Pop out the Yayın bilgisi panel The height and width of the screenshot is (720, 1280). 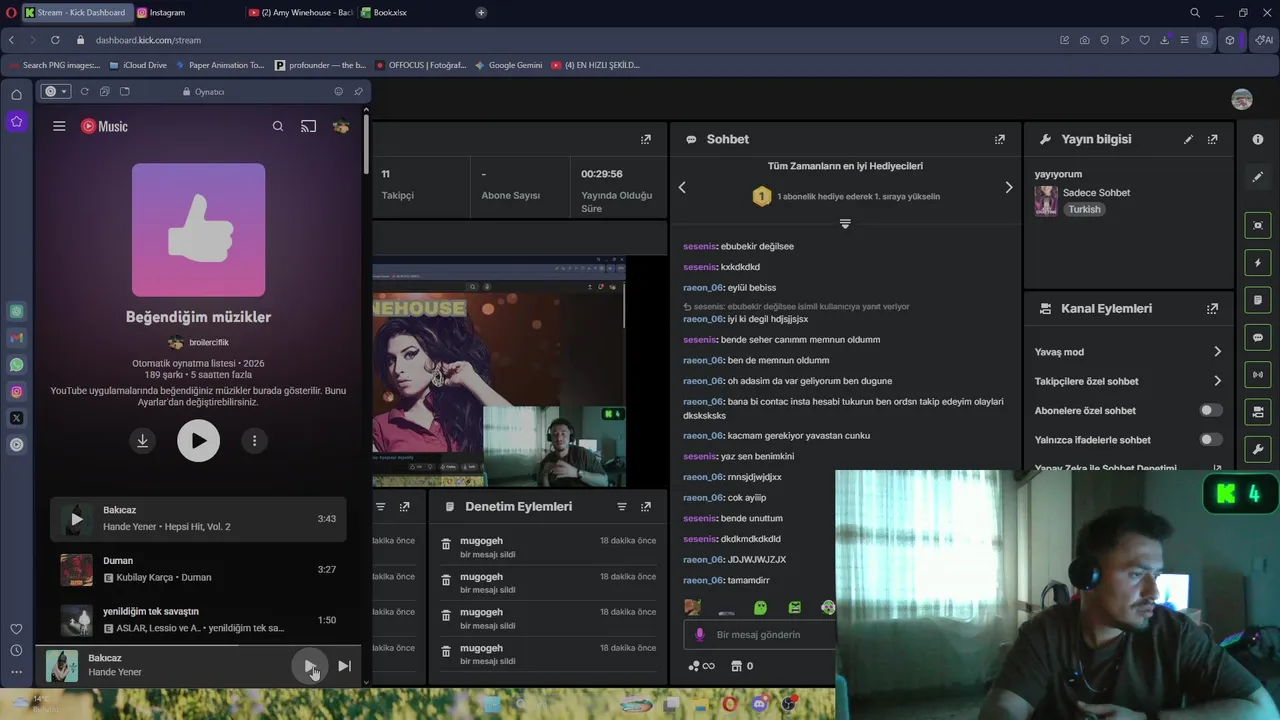pyautogui.click(x=1213, y=140)
